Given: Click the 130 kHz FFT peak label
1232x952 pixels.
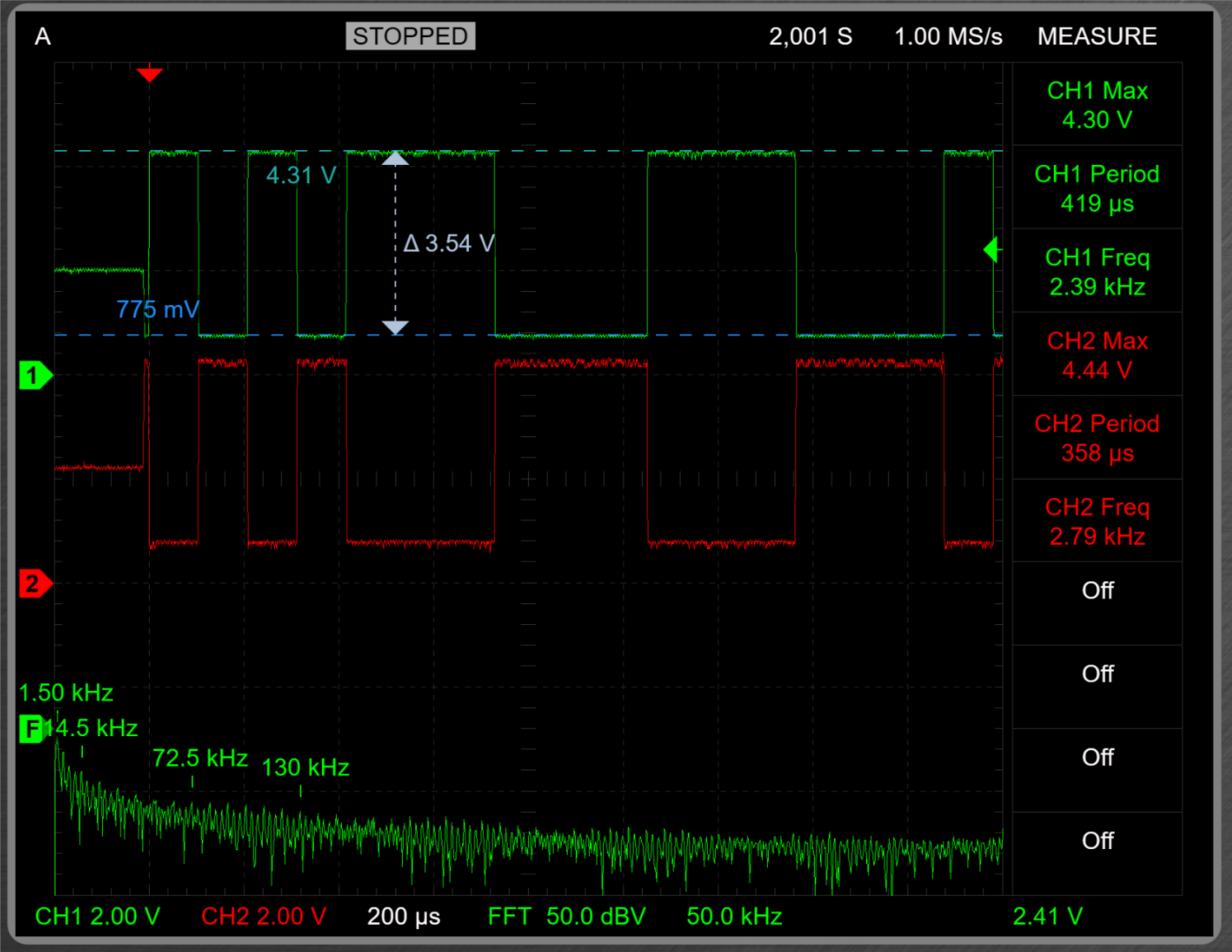Looking at the screenshot, I should (x=305, y=768).
